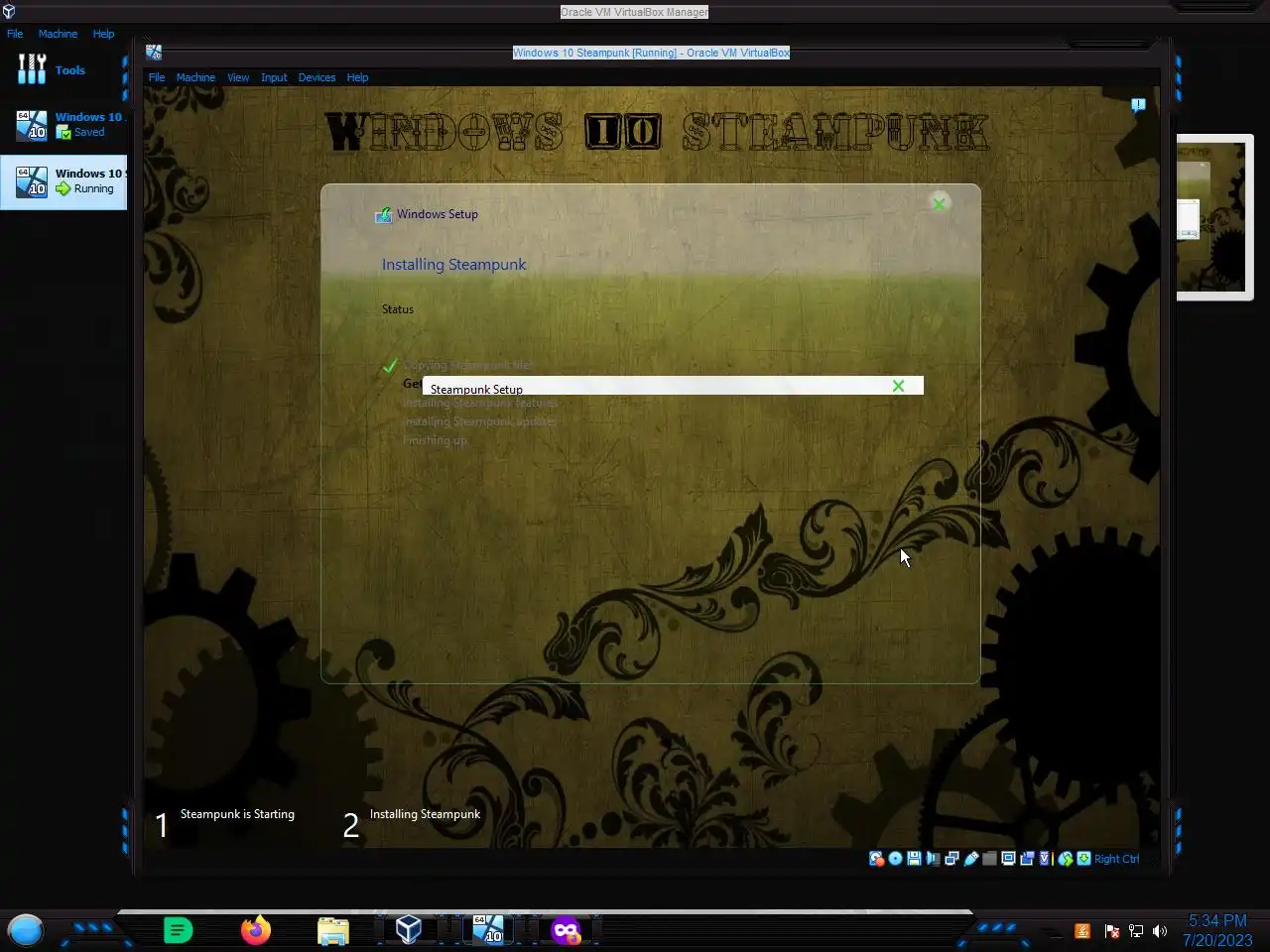Open the volume tray icon
Viewport: 1270px width, 952px height.
(x=1160, y=931)
